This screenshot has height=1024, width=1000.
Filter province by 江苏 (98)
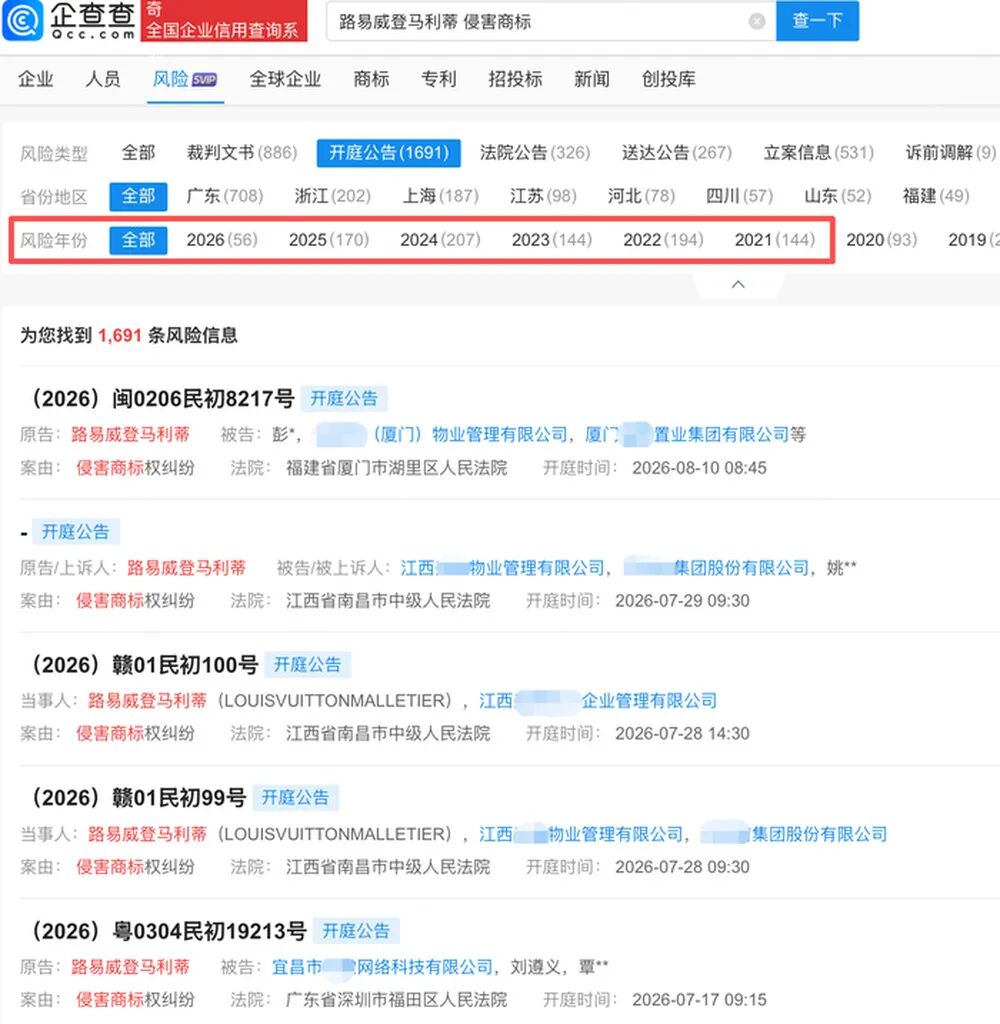543,196
